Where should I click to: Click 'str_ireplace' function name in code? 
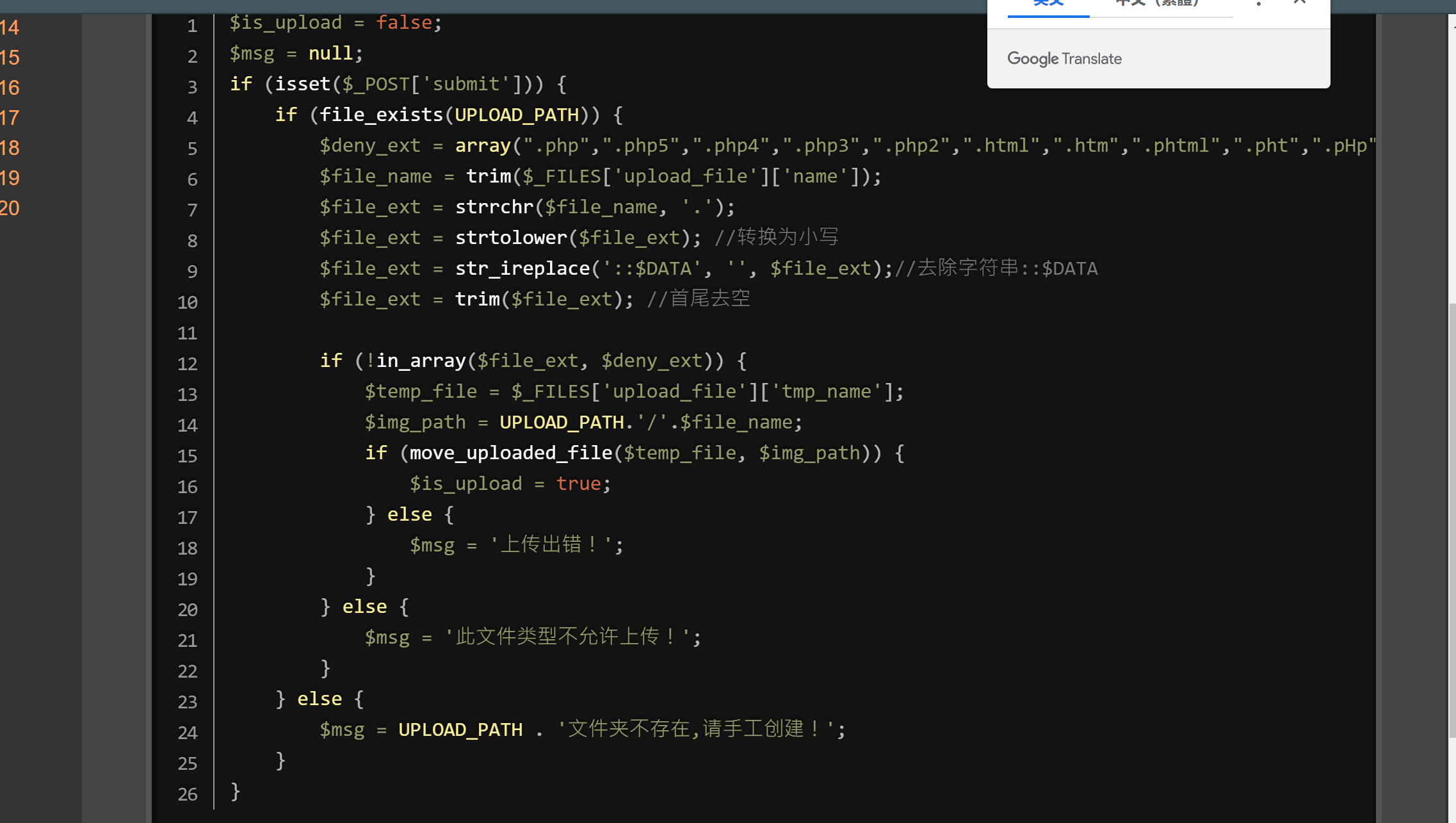point(522,269)
